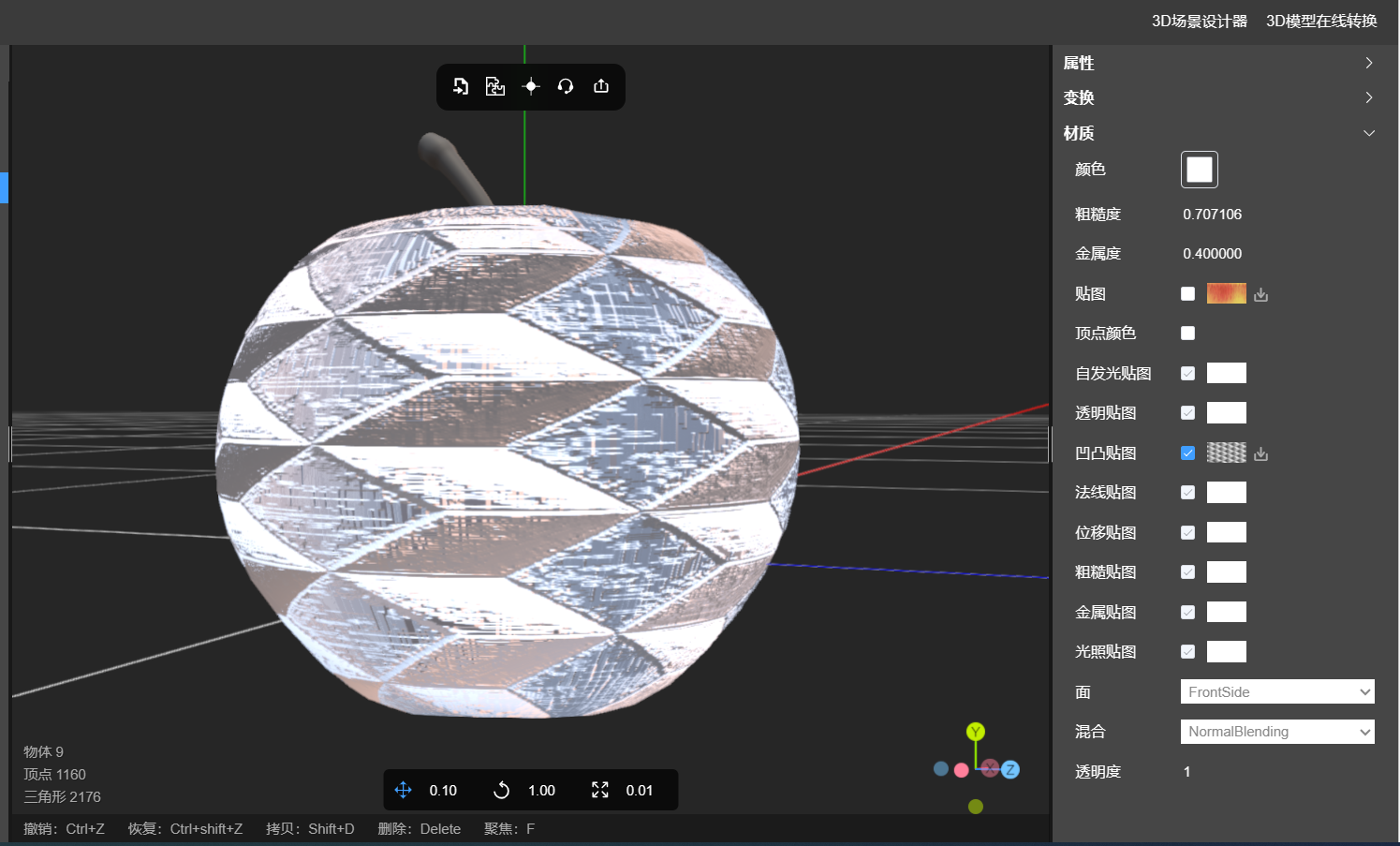Open 3D模型在线转换 from the top menu
This screenshot has width=1400, height=846.
coord(1321,21)
